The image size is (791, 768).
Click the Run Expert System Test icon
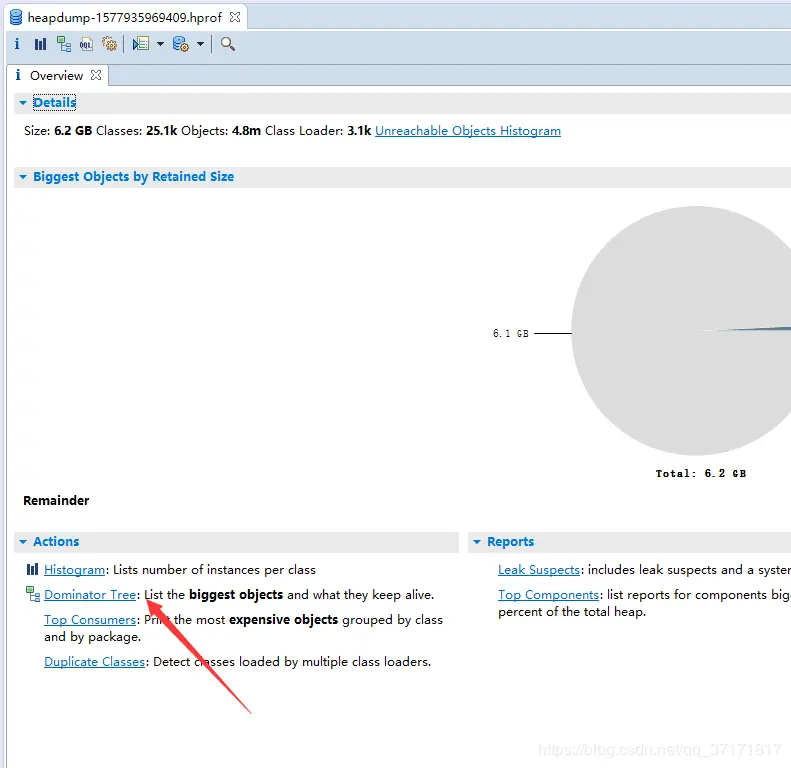tap(141, 44)
